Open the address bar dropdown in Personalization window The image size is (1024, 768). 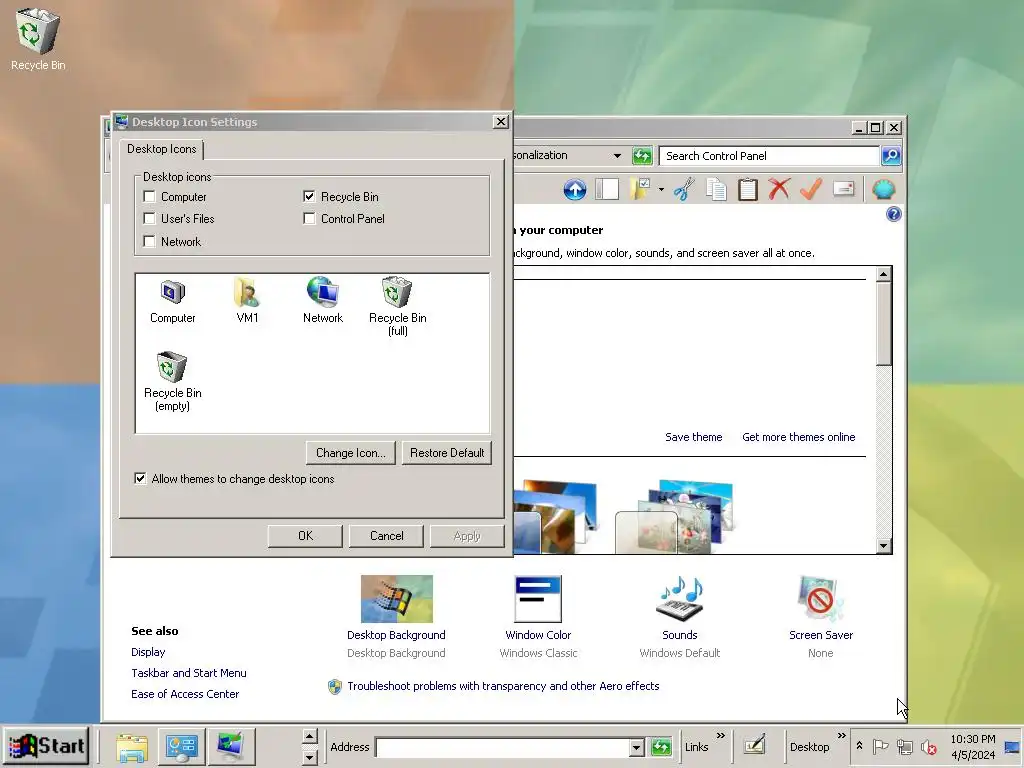(617, 155)
